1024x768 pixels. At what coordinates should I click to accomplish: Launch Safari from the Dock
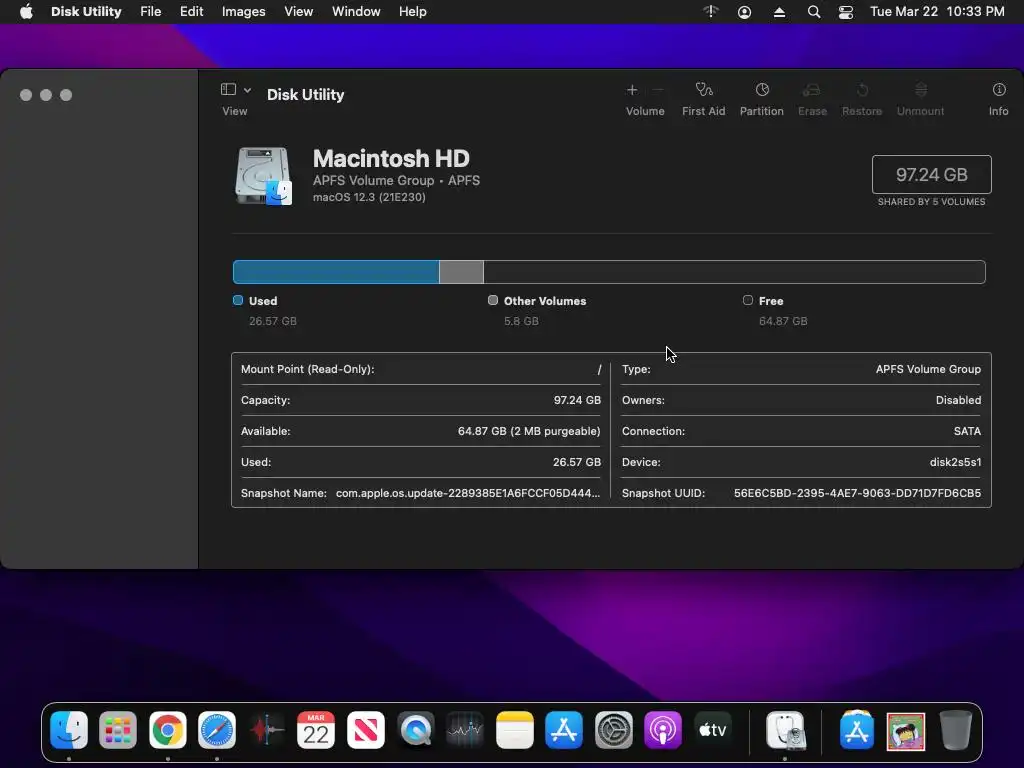click(217, 729)
